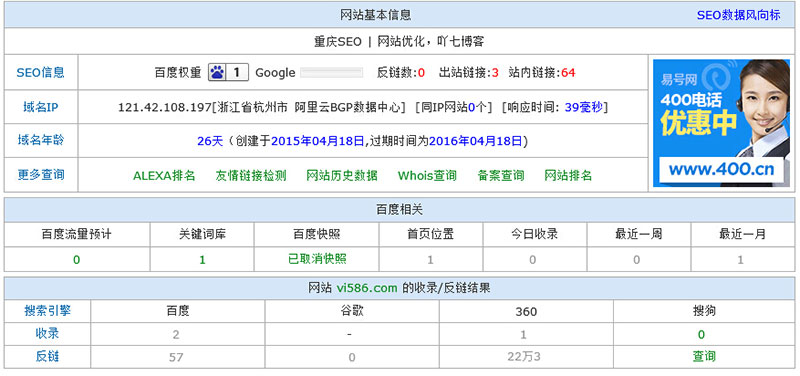The width and height of the screenshot is (800, 376).
Task: Click the site title 重庆SEO text
Action: pyautogui.click(x=337, y=42)
